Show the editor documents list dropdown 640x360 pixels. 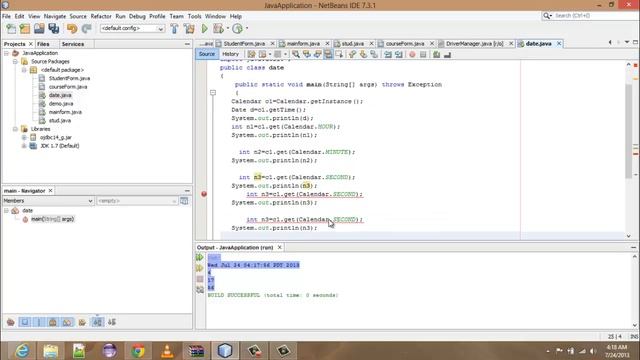[x=627, y=42]
